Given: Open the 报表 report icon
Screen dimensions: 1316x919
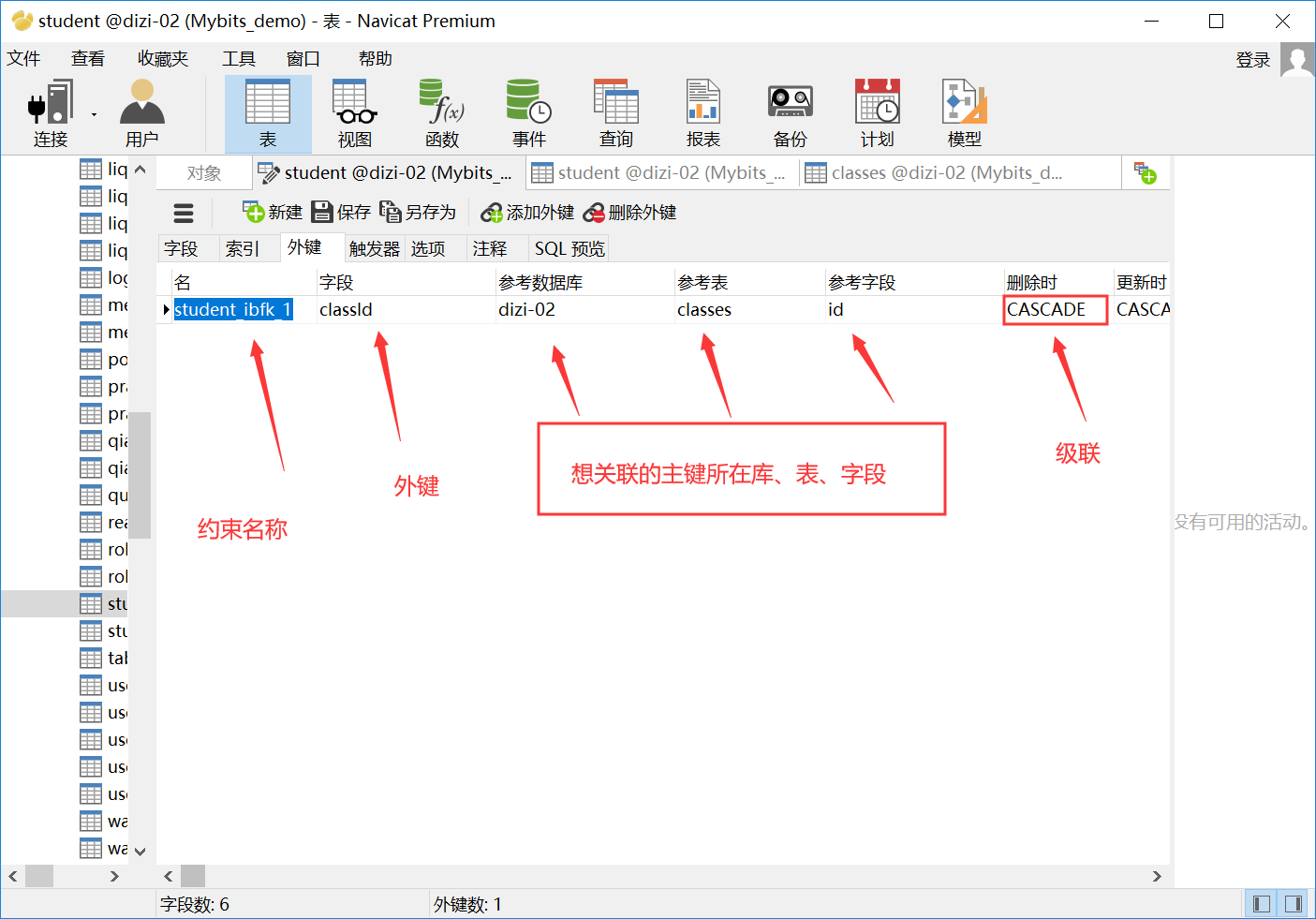Looking at the screenshot, I should 703,113.
